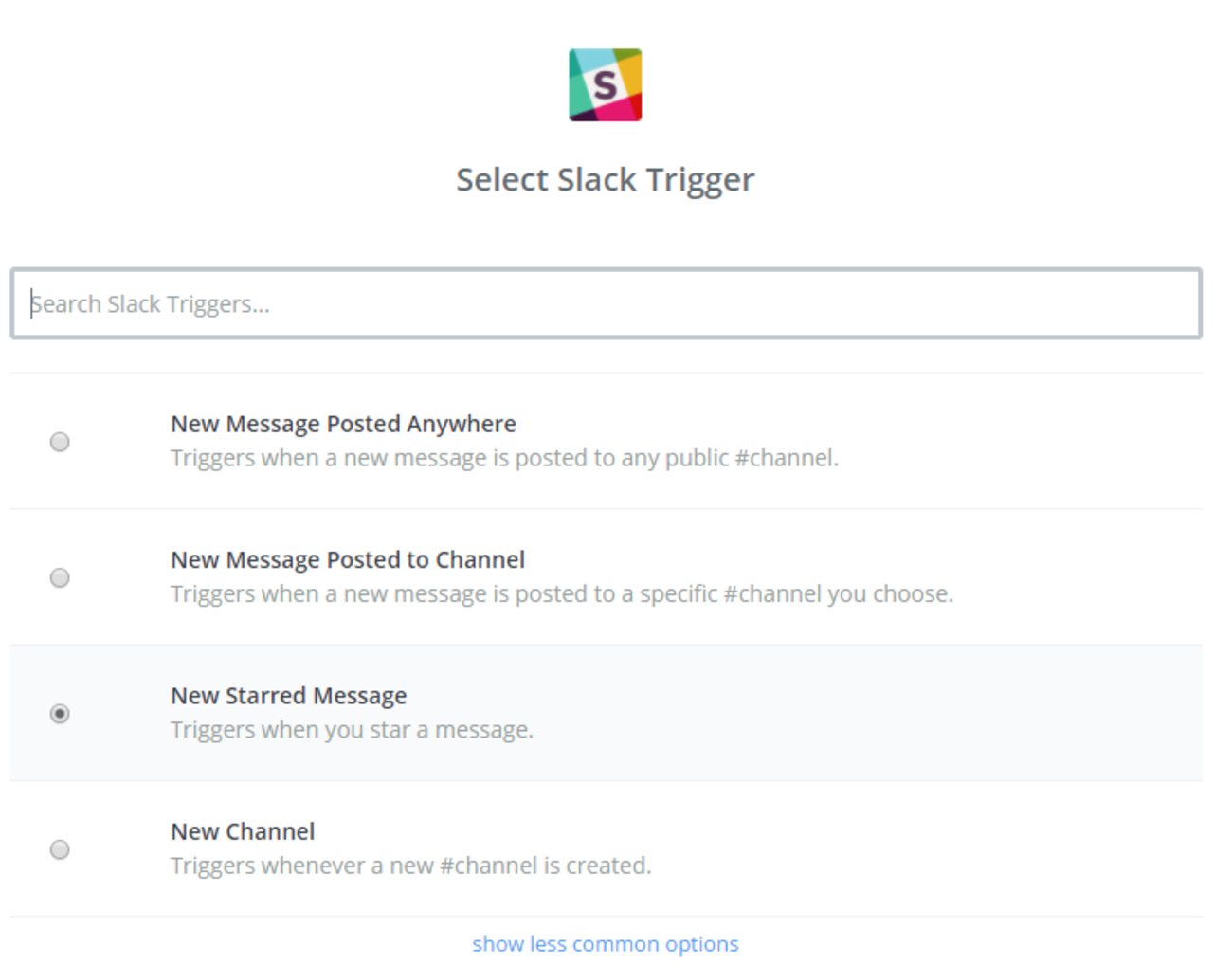Screen dimensions: 1232x966
Task: Click the any public #channel description text
Action: tap(504, 458)
